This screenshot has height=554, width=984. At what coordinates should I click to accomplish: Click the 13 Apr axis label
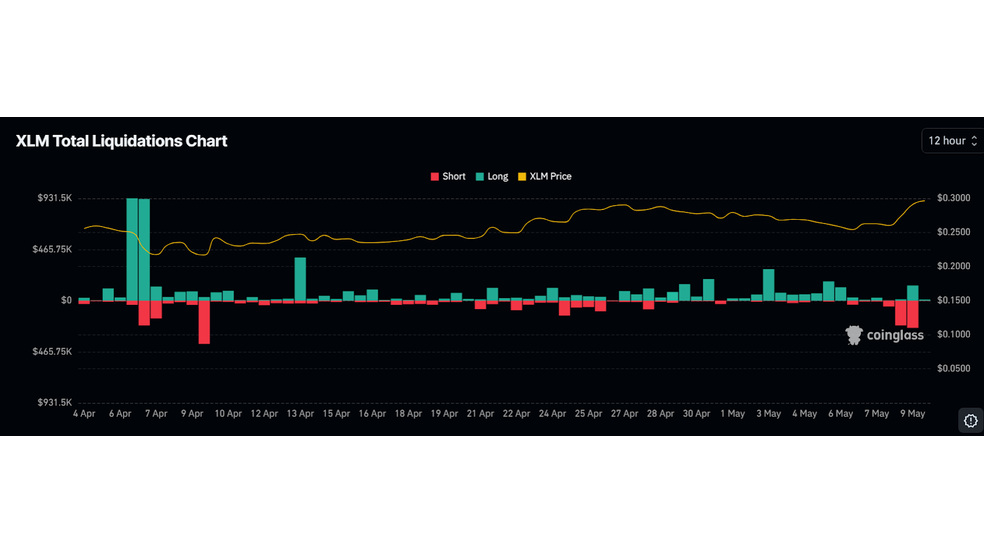tap(300, 413)
